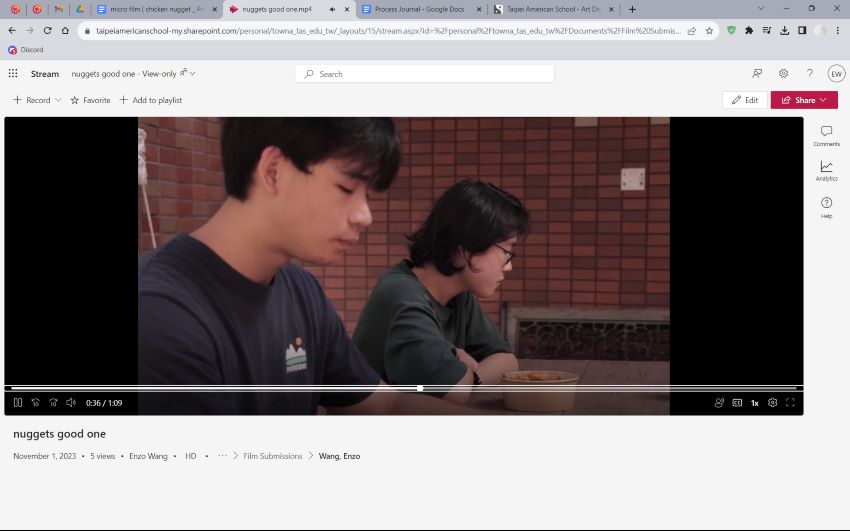Viewport: 850px width, 531px height.
Task: Open the Film Submissions breadcrumb link
Action: [x=272, y=456]
